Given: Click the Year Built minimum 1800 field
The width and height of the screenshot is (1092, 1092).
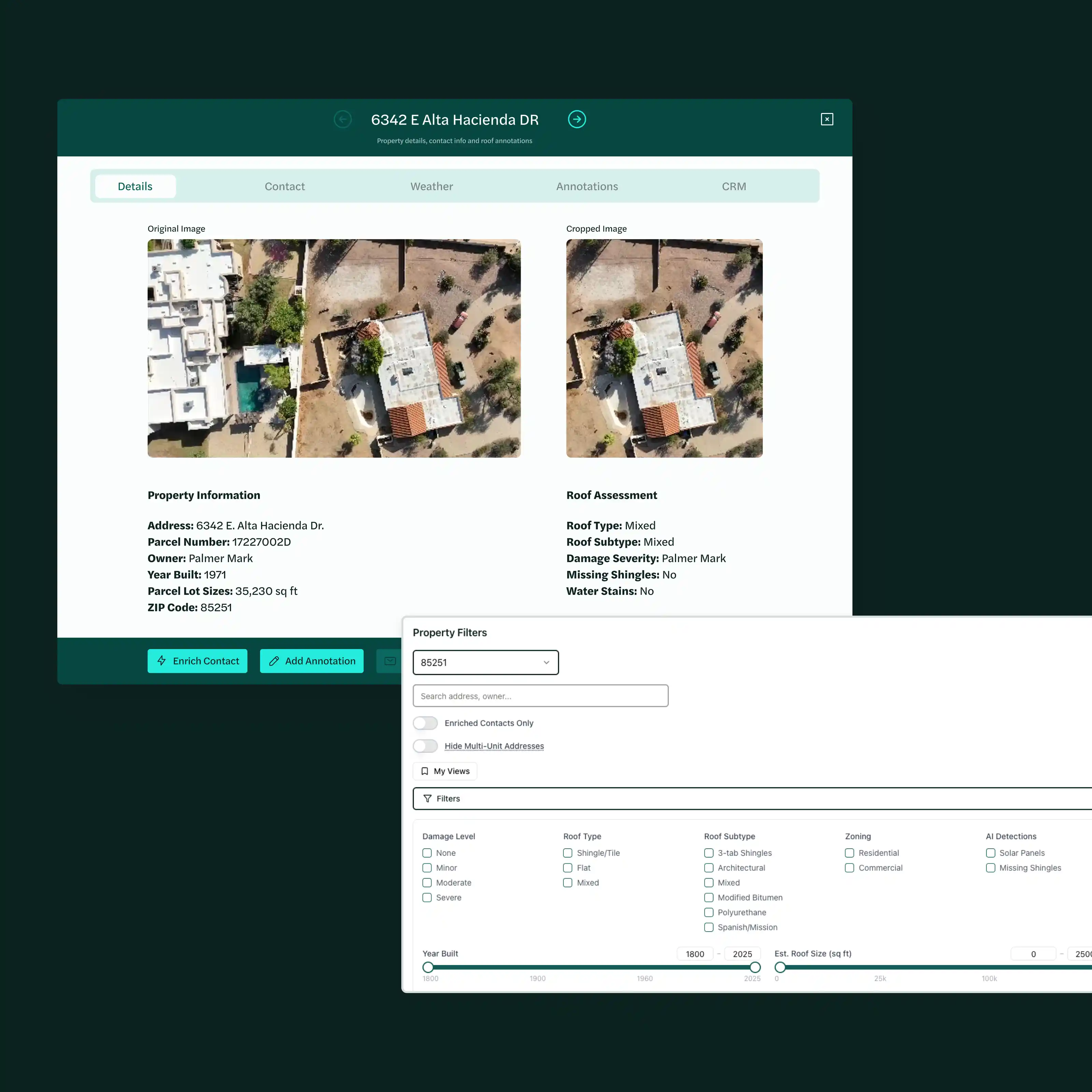Looking at the screenshot, I should 695,953.
